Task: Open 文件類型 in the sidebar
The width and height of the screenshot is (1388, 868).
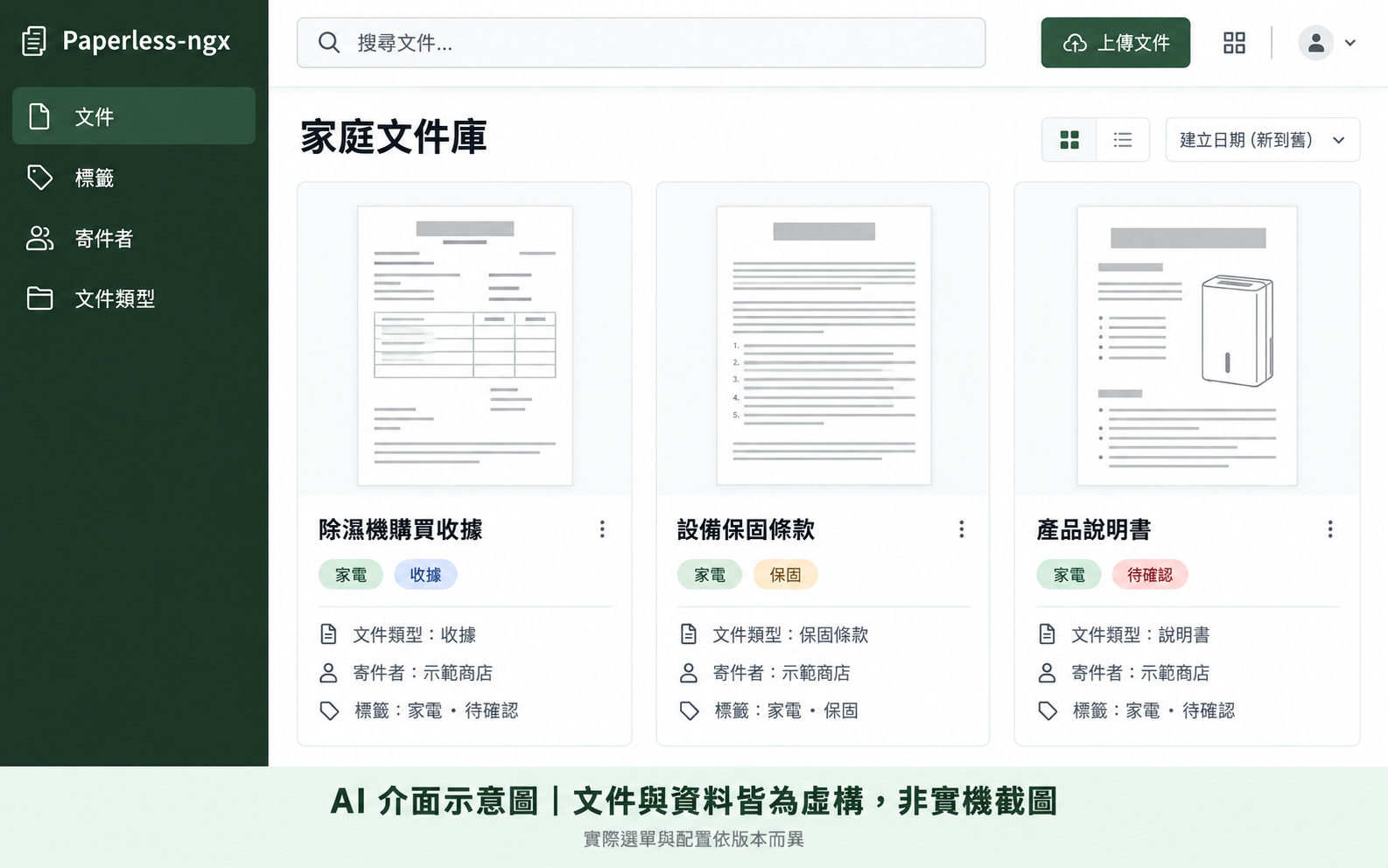Action: [134, 298]
